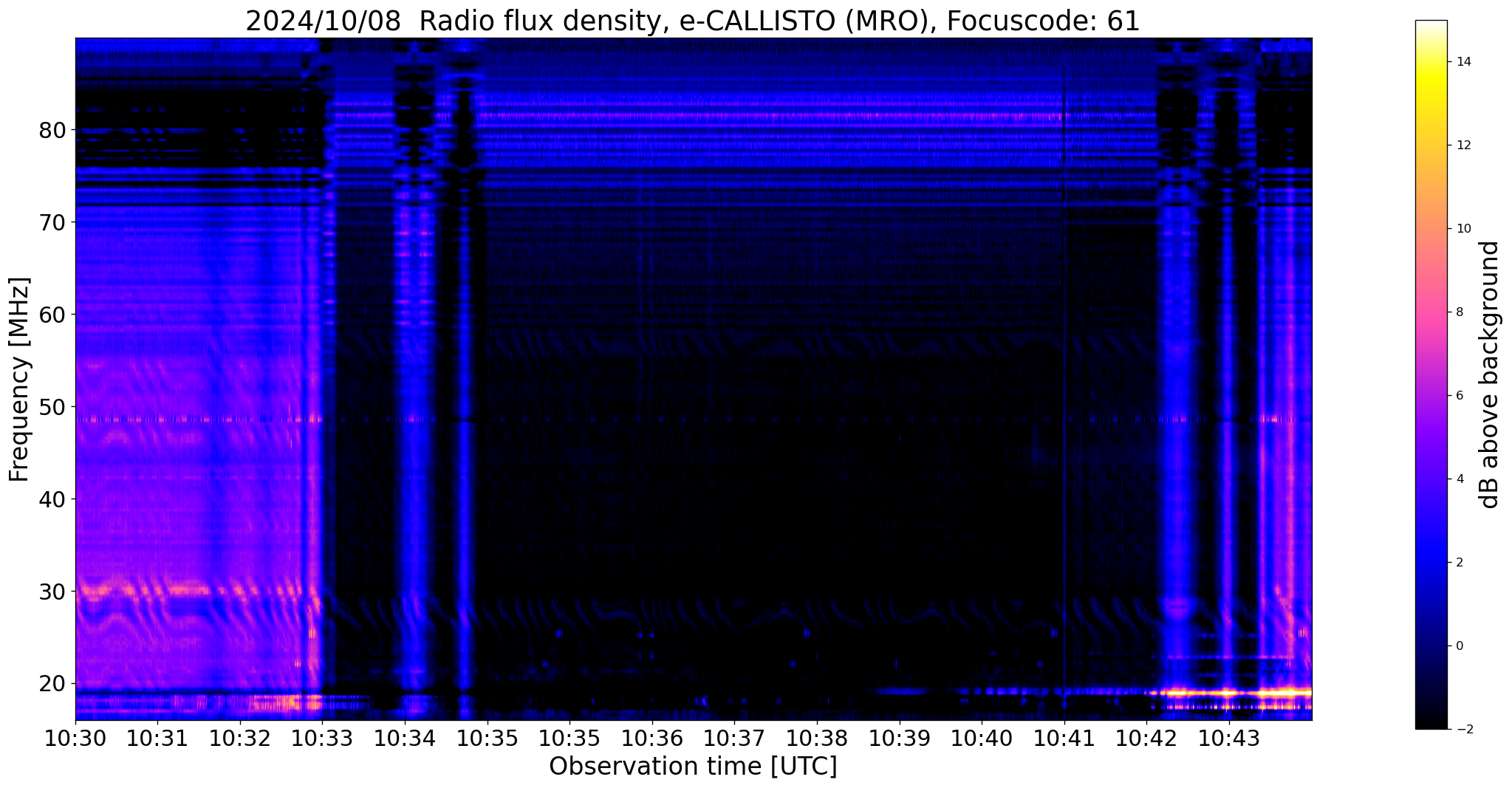Click the 10:40 time tick label
The image size is (1512, 788).
[982, 738]
